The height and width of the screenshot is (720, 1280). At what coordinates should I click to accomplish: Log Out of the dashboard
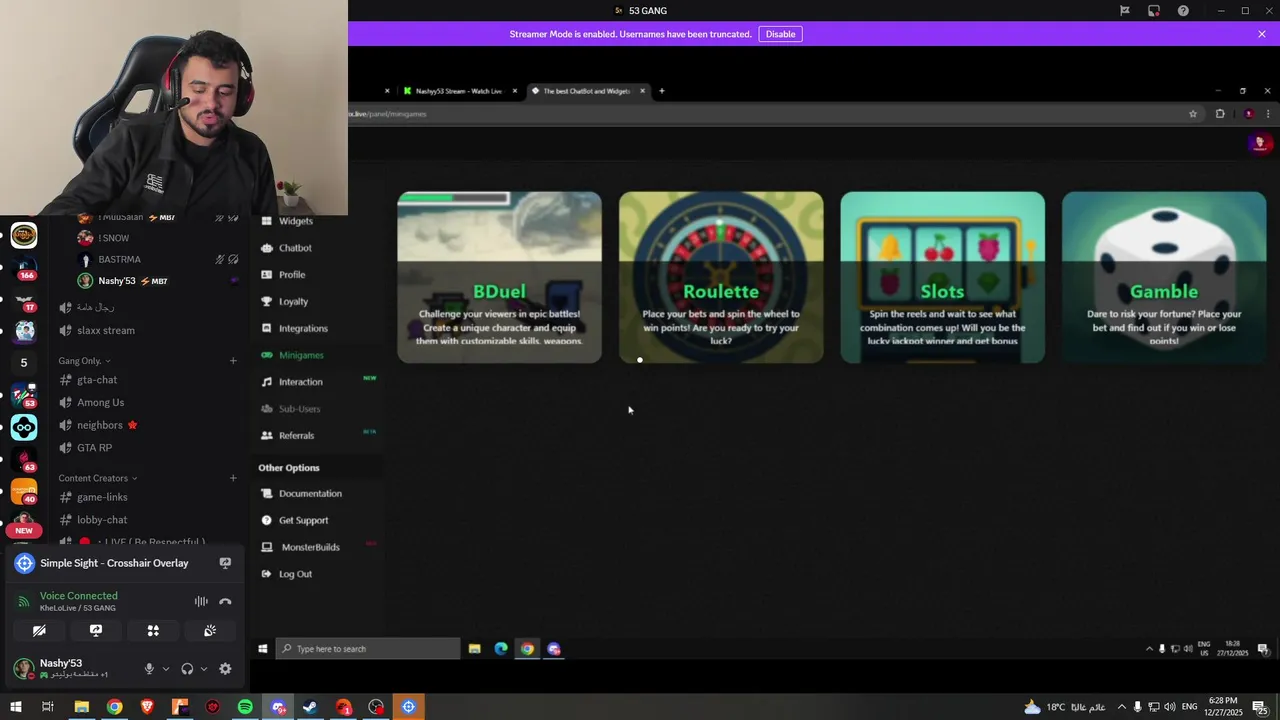(295, 574)
